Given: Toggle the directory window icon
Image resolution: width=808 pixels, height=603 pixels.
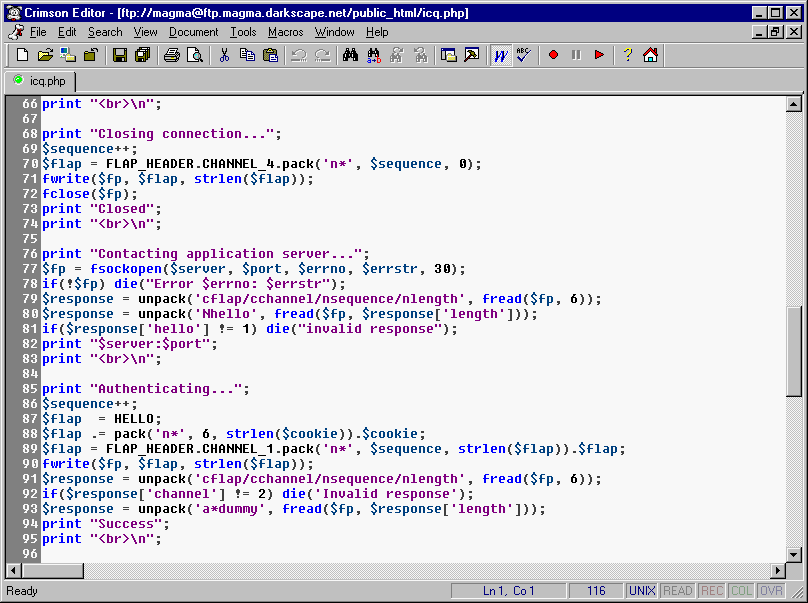Looking at the screenshot, I should pyautogui.click(x=449, y=55).
